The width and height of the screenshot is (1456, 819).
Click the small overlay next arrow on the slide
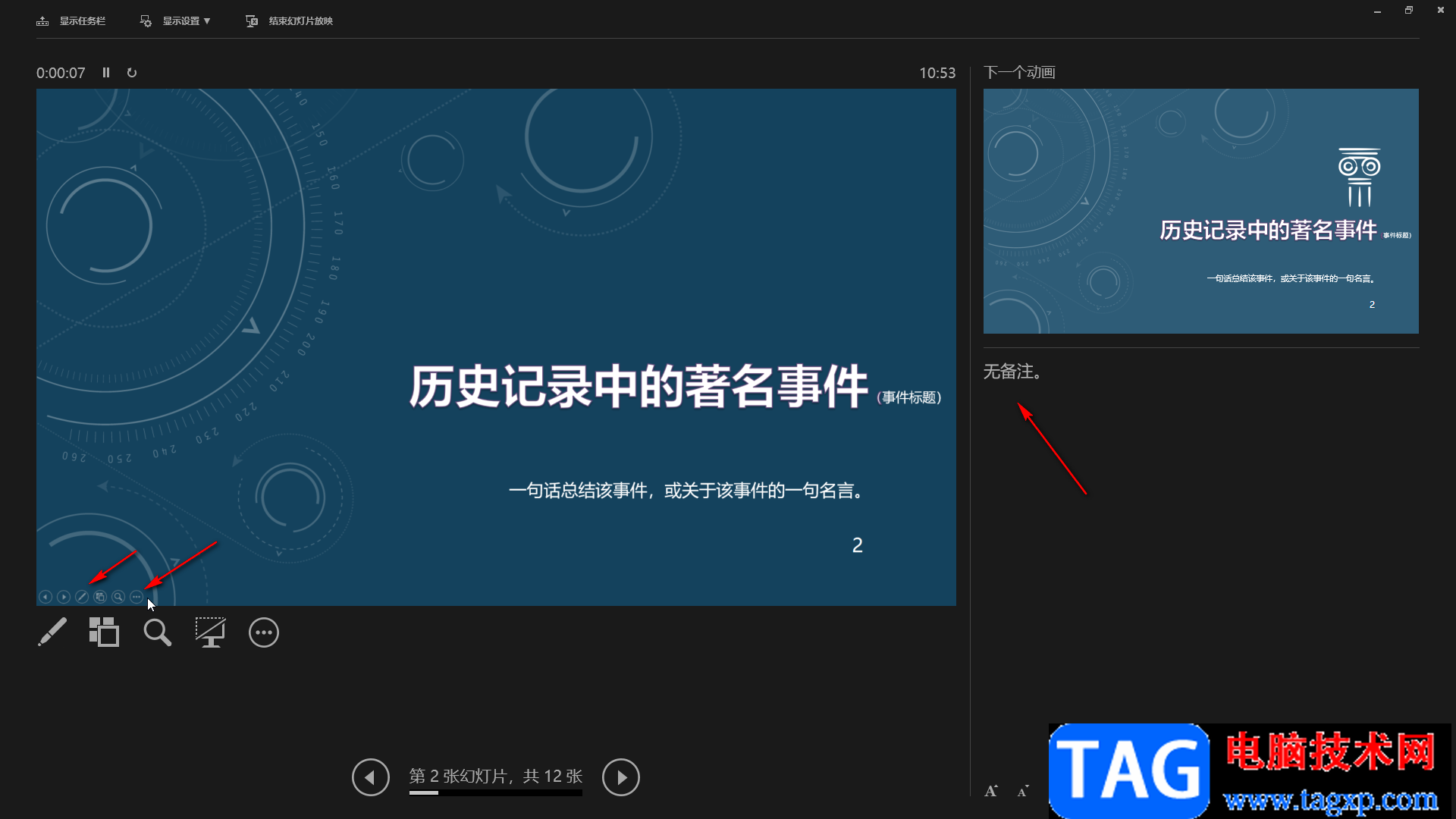point(64,597)
